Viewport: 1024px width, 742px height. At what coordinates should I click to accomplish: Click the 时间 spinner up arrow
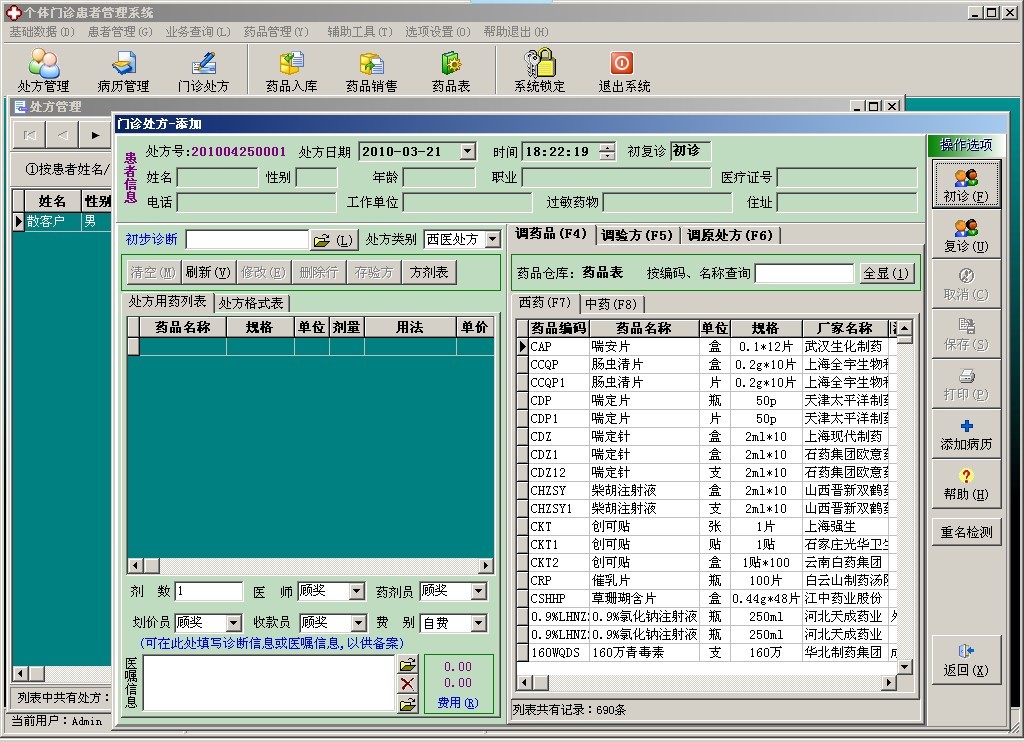607,148
